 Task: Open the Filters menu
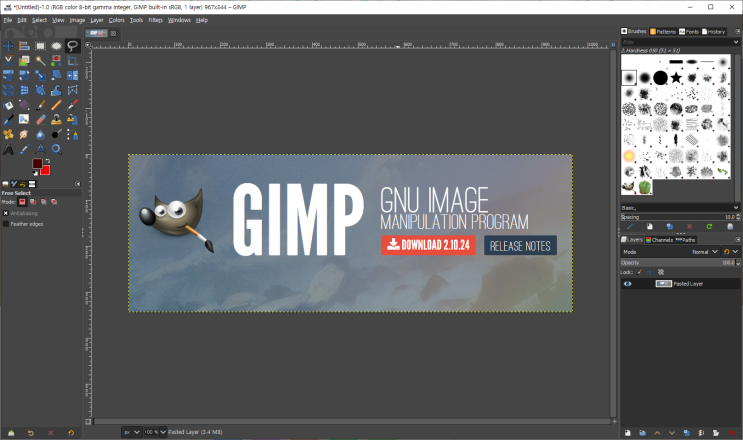(155, 20)
